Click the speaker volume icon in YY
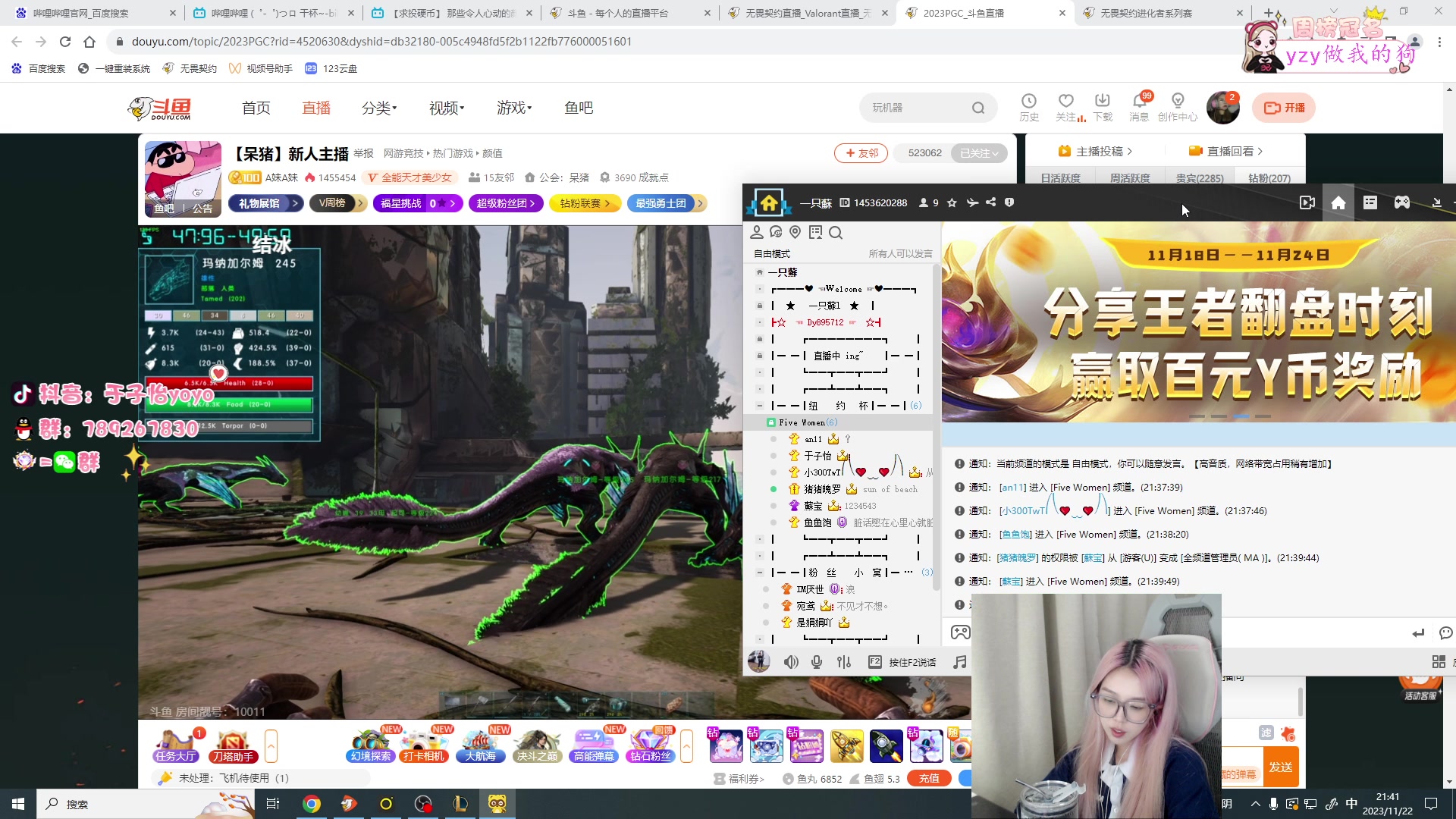Image resolution: width=1456 pixels, height=819 pixels. (x=791, y=662)
